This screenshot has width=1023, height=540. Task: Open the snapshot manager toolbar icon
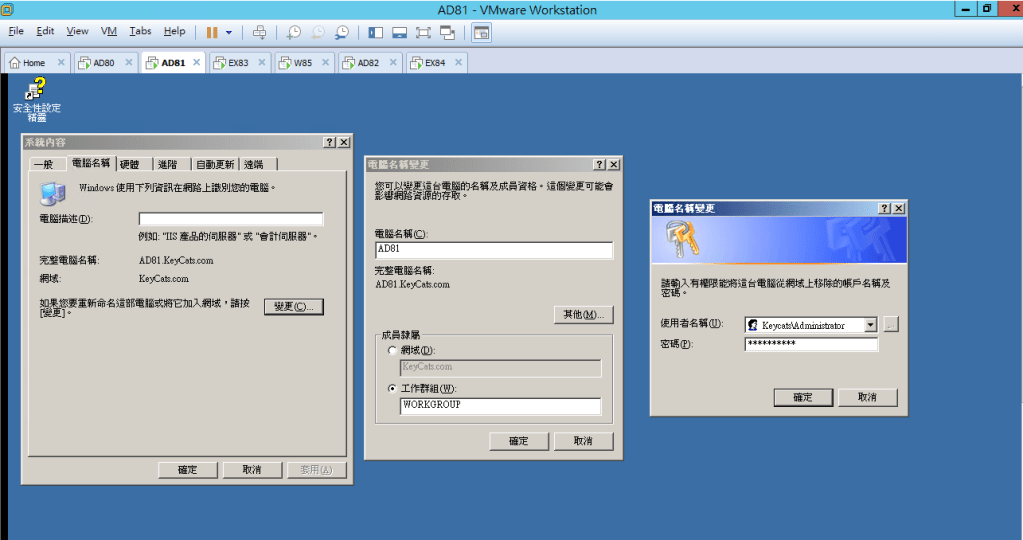pyautogui.click(x=342, y=32)
